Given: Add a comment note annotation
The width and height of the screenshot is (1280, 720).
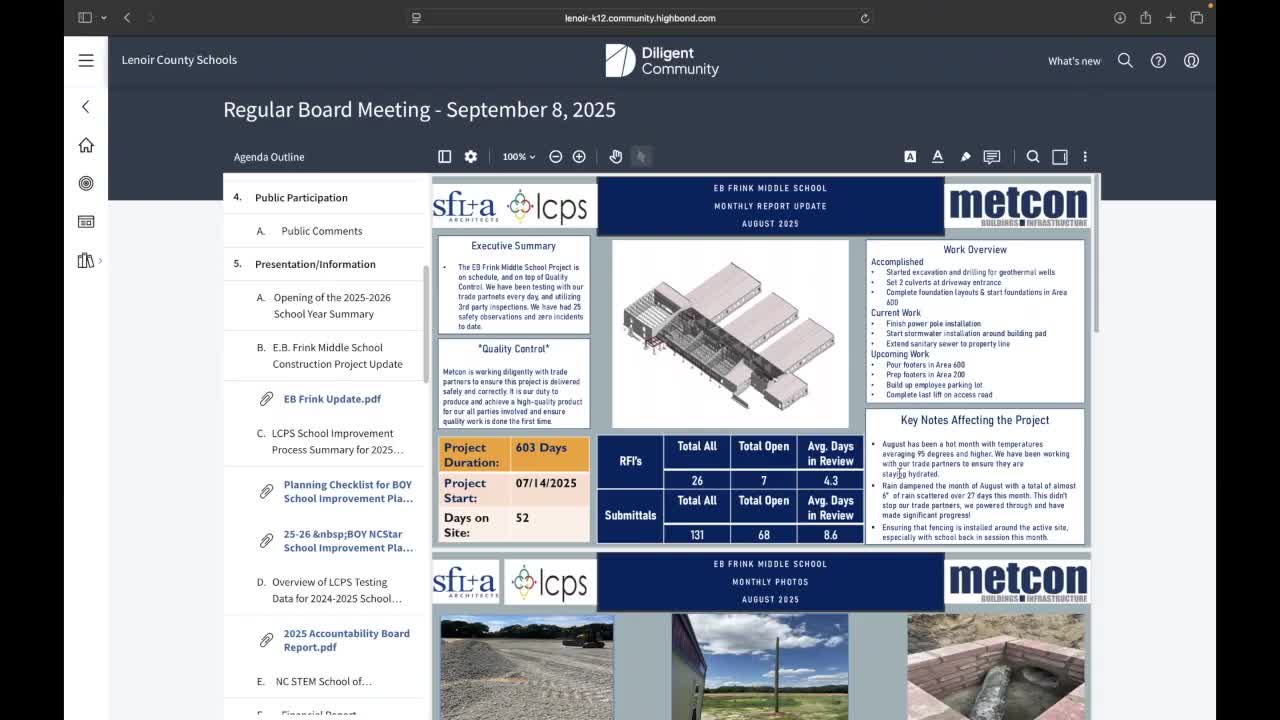Looking at the screenshot, I should (x=992, y=157).
